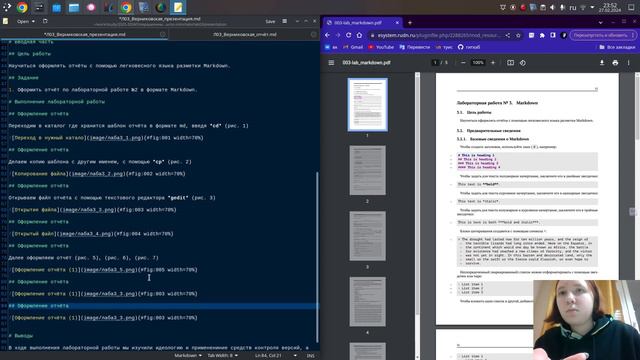Screen dimensions: 640x360
Task: Open a new Chrome tab
Action: [x=410, y=23]
